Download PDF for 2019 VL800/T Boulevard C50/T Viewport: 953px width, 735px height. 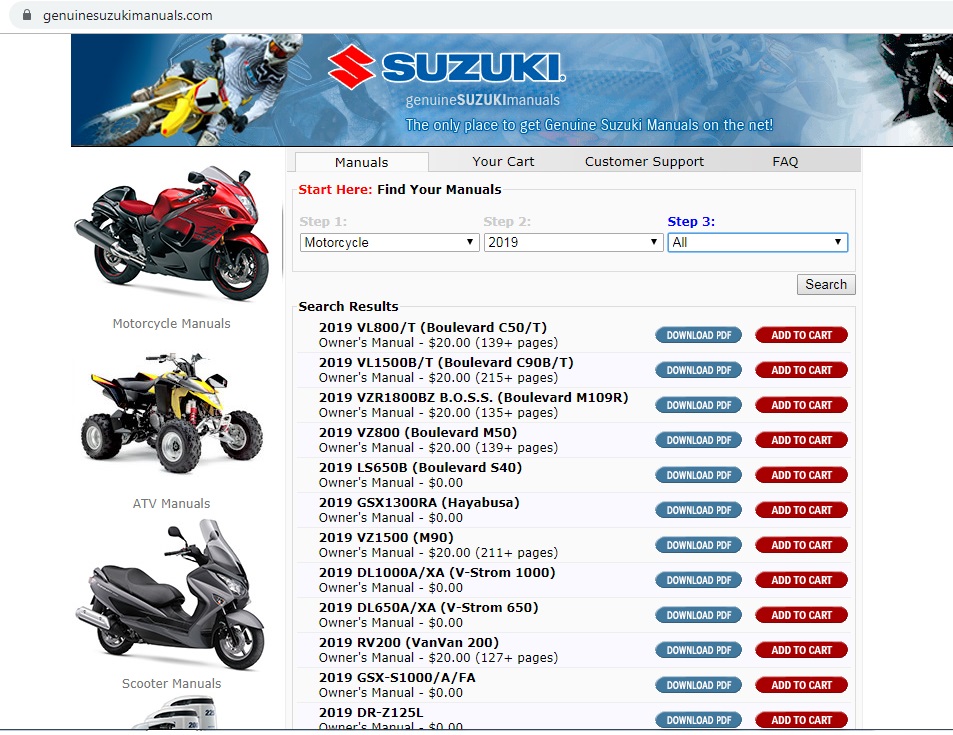(x=698, y=335)
